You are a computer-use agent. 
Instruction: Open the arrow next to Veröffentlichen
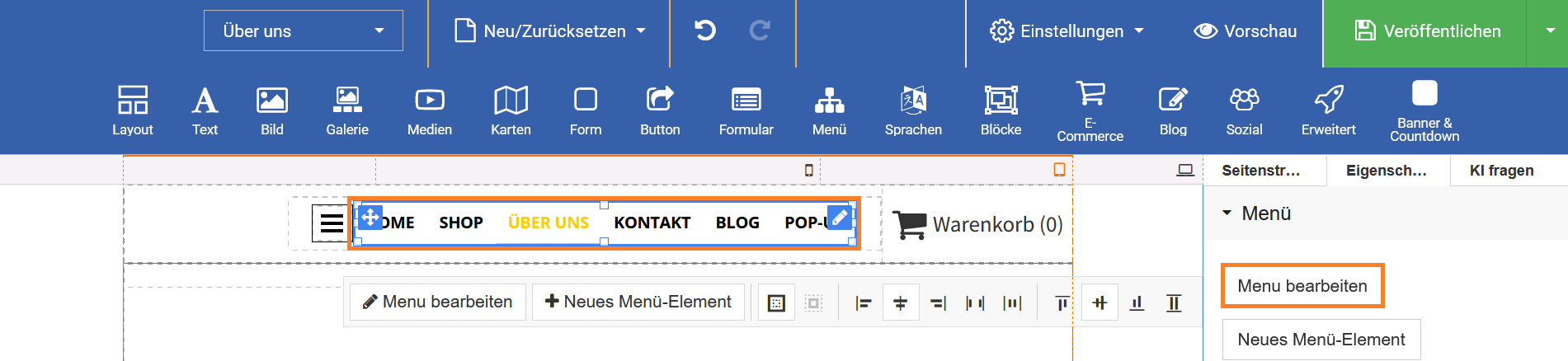point(1550,31)
